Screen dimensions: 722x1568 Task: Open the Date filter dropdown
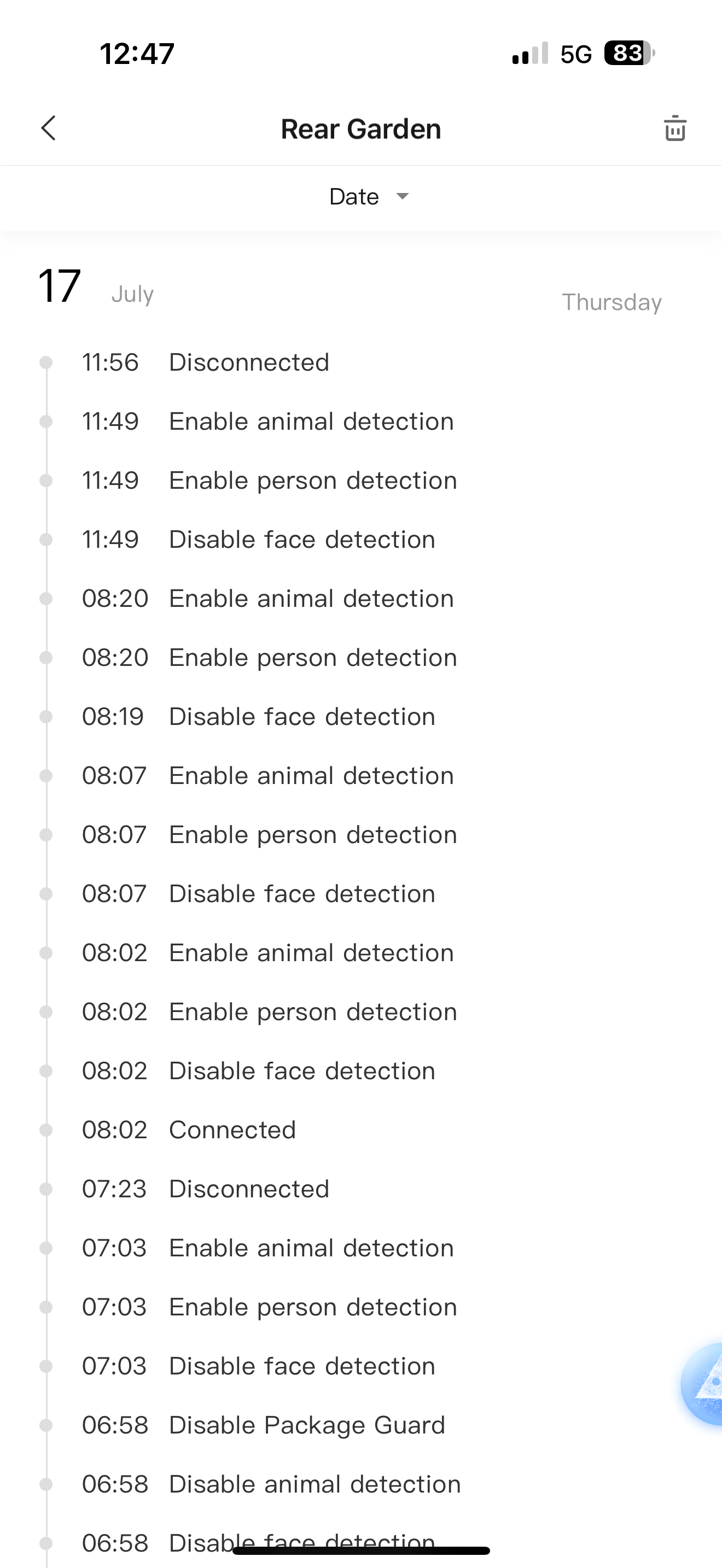coord(354,197)
